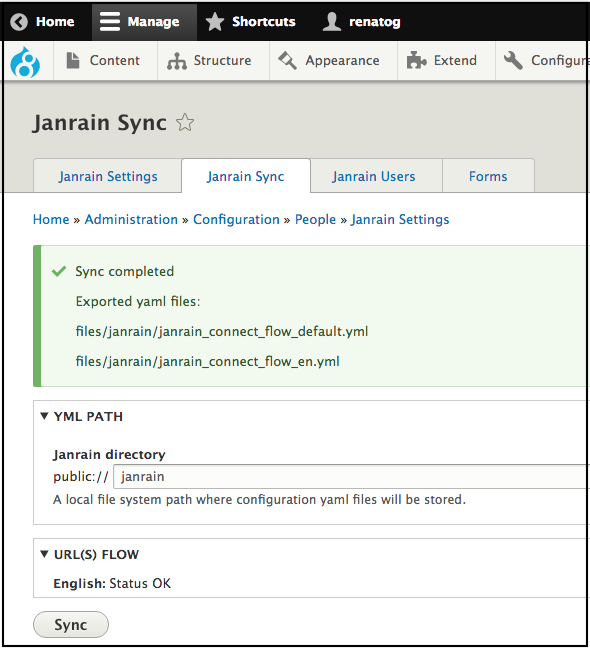Open Content via the page icon

pyautogui.click(x=73, y=61)
